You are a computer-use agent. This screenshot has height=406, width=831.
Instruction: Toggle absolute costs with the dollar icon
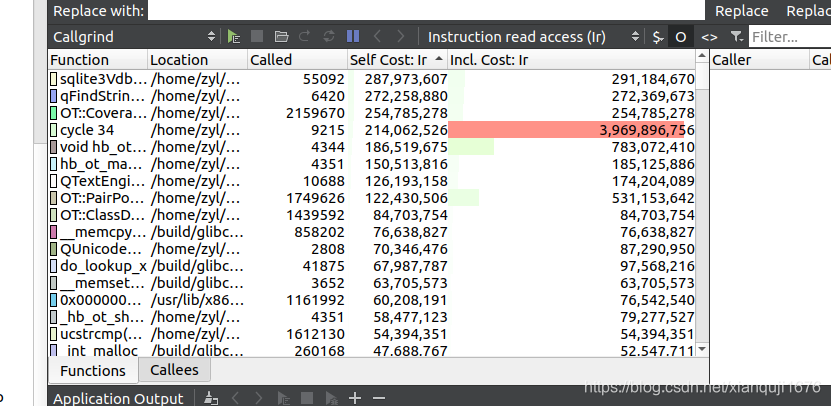coord(658,37)
